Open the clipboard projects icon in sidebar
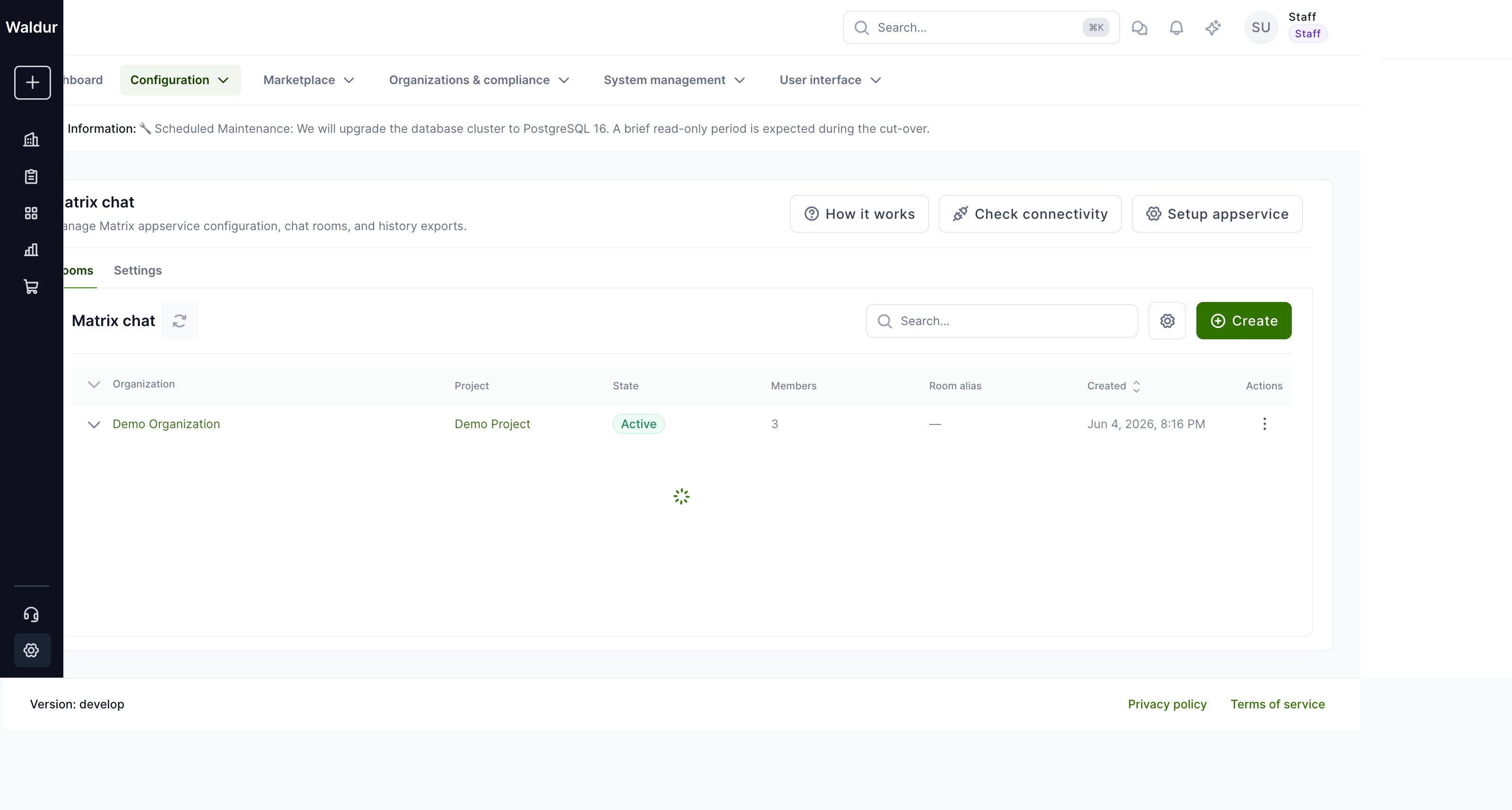Screen dimensions: 1512x810 point(31,176)
